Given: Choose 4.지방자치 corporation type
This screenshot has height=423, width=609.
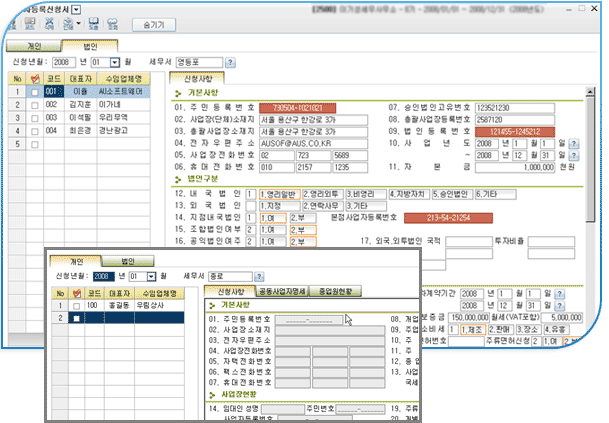Looking at the screenshot, I should tap(409, 194).
